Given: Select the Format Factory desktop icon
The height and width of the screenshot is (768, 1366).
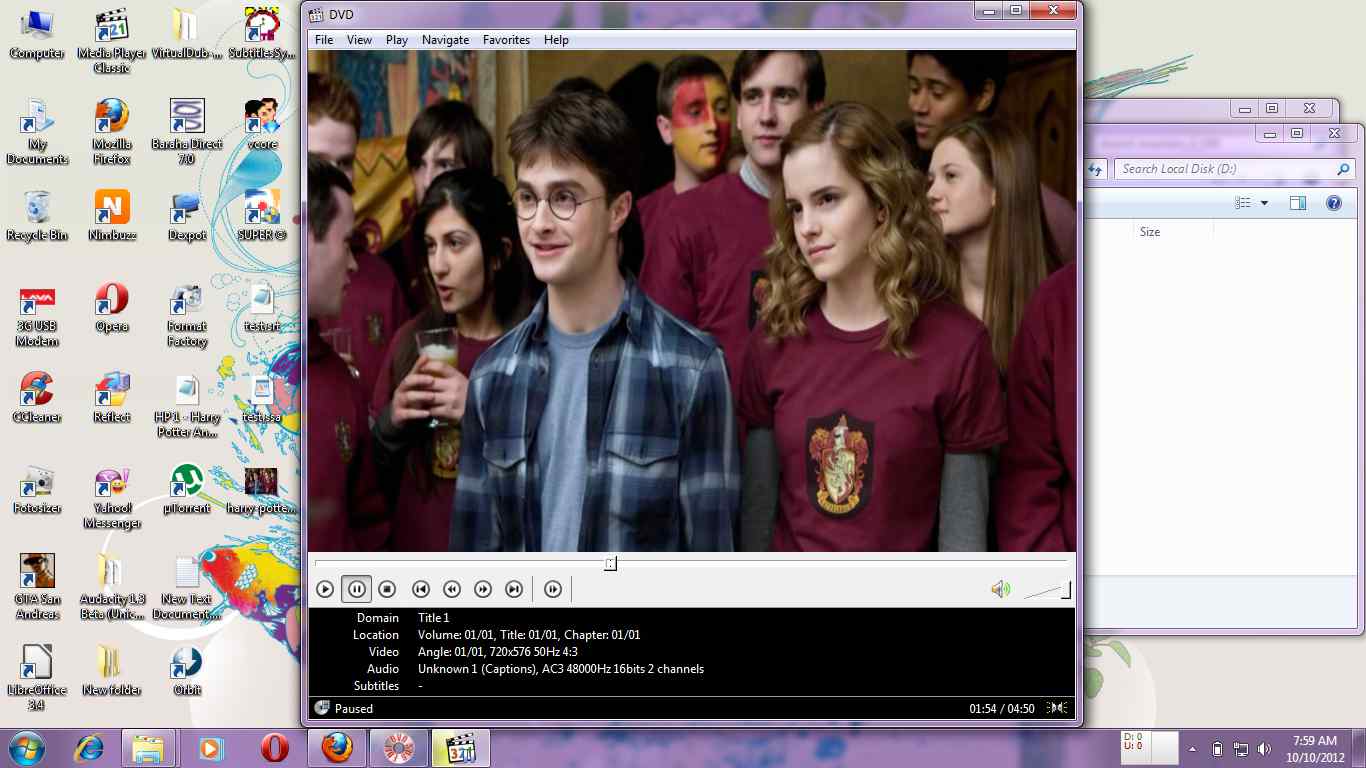Looking at the screenshot, I should coord(187,316).
